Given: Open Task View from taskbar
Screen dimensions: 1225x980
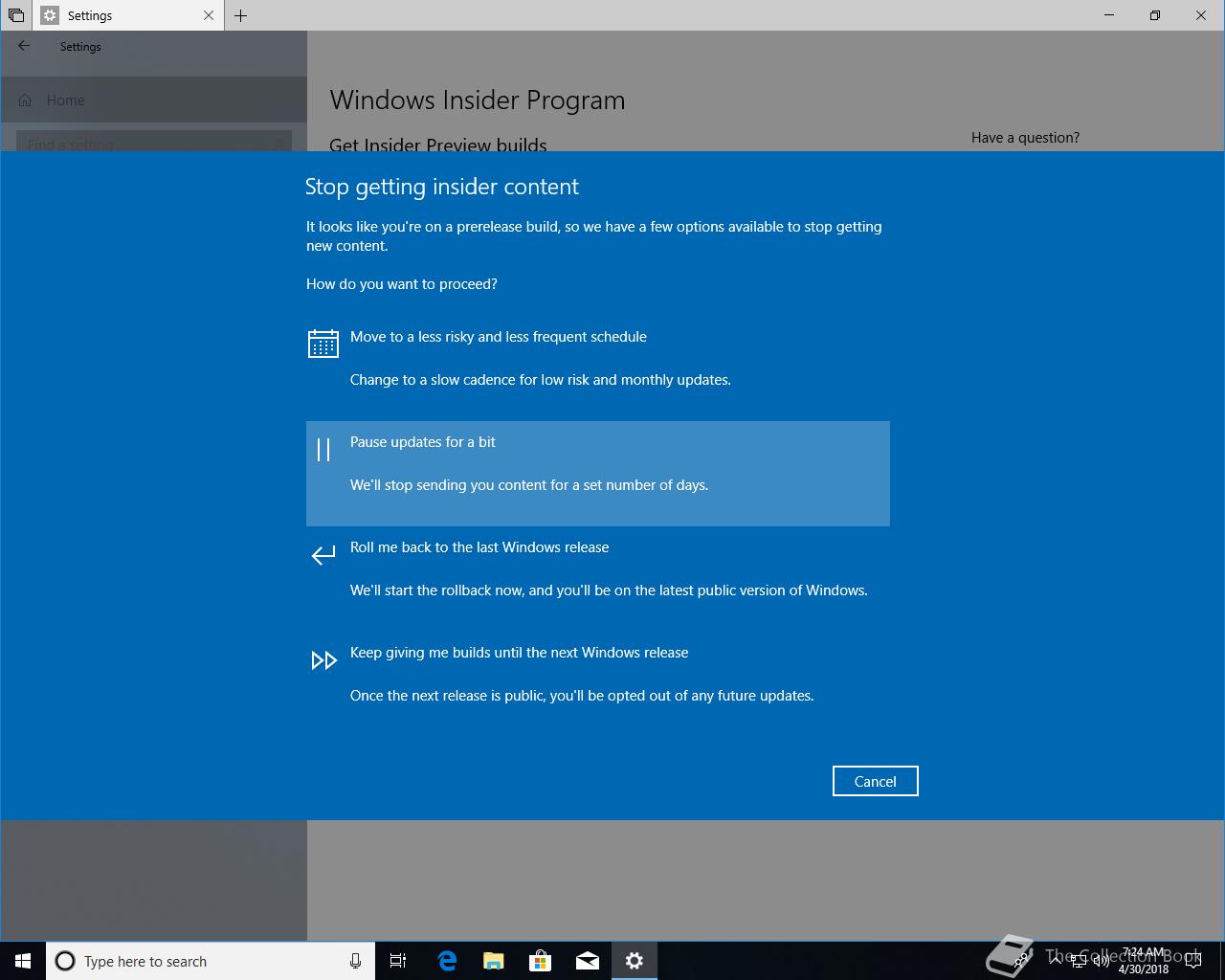Looking at the screenshot, I should coord(398,961).
